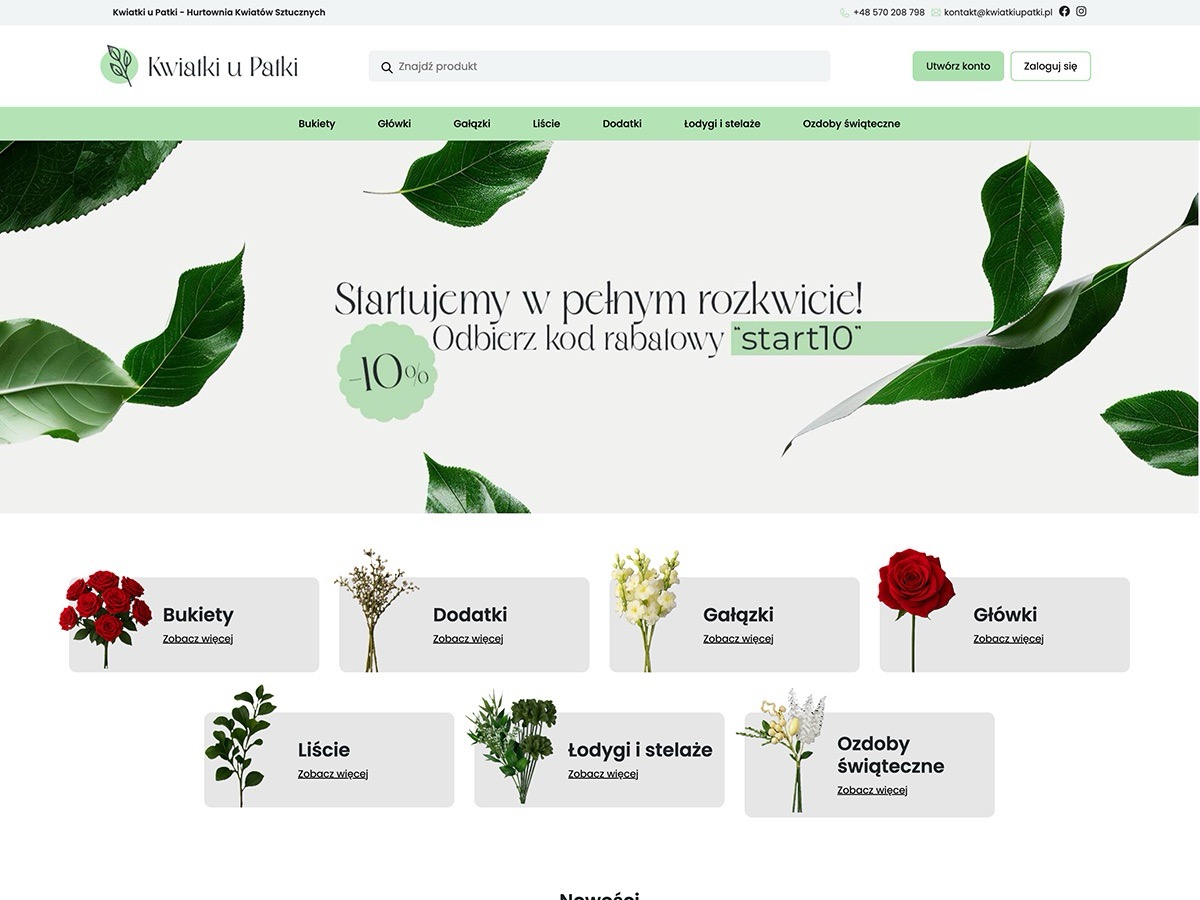Click the envelope icon beside contact email
The image size is (1200, 900).
click(x=936, y=13)
